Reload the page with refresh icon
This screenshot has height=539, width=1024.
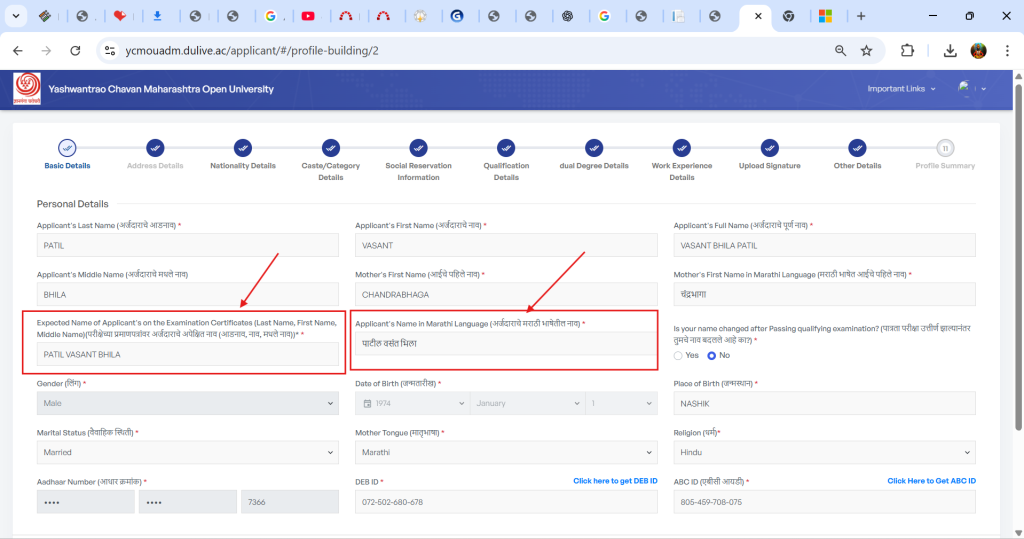tap(75, 50)
